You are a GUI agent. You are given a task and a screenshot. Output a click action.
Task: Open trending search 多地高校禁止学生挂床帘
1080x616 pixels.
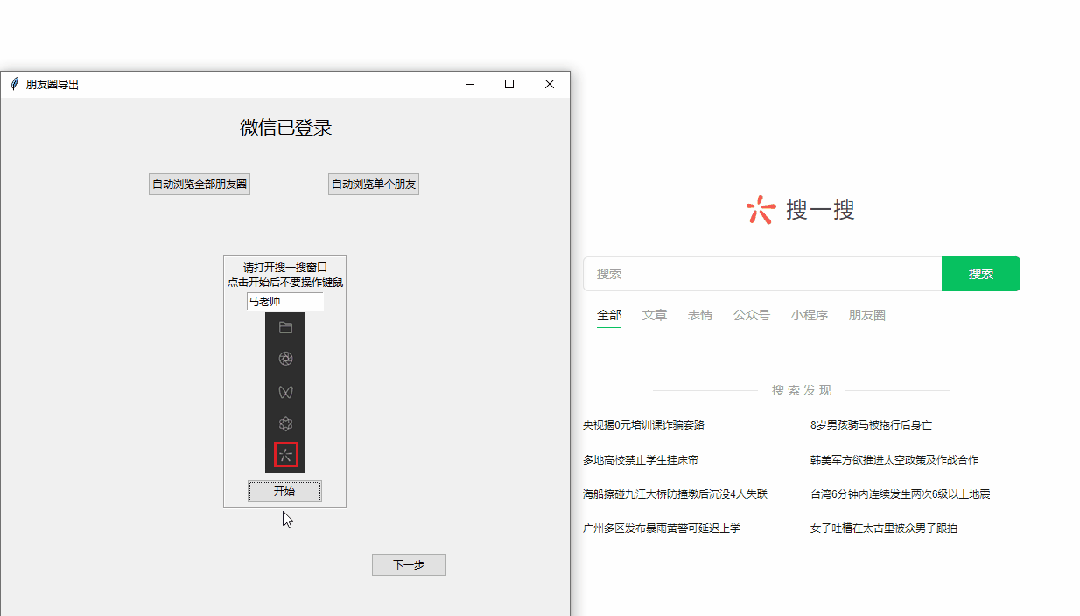click(x=641, y=460)
